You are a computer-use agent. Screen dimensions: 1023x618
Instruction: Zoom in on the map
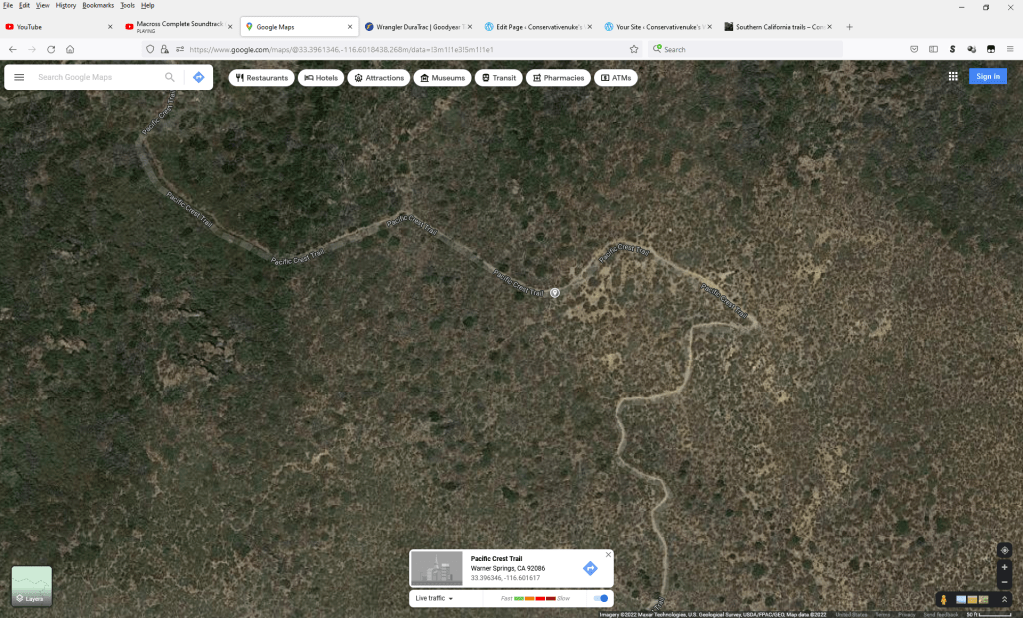(1004, 567)
